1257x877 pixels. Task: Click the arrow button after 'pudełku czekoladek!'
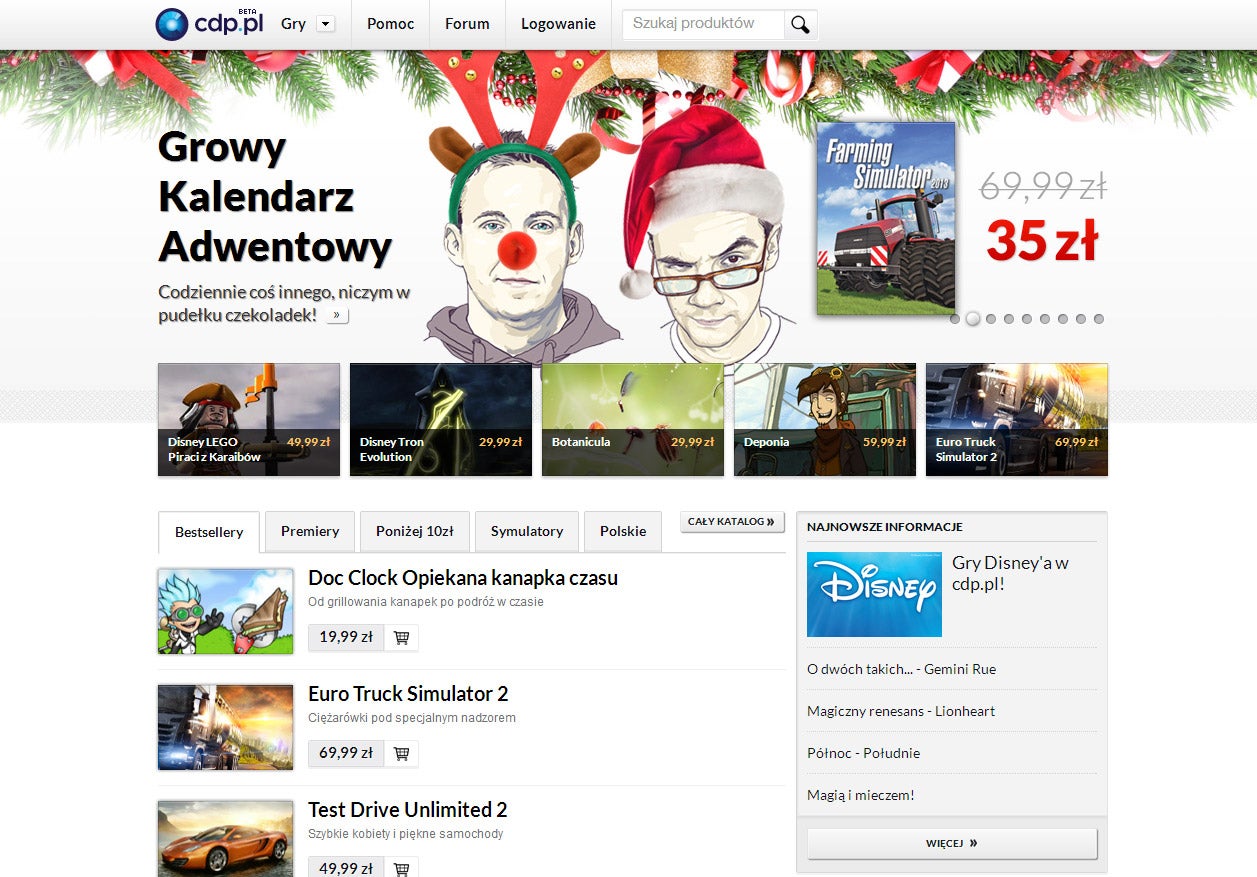click(337, 316)
